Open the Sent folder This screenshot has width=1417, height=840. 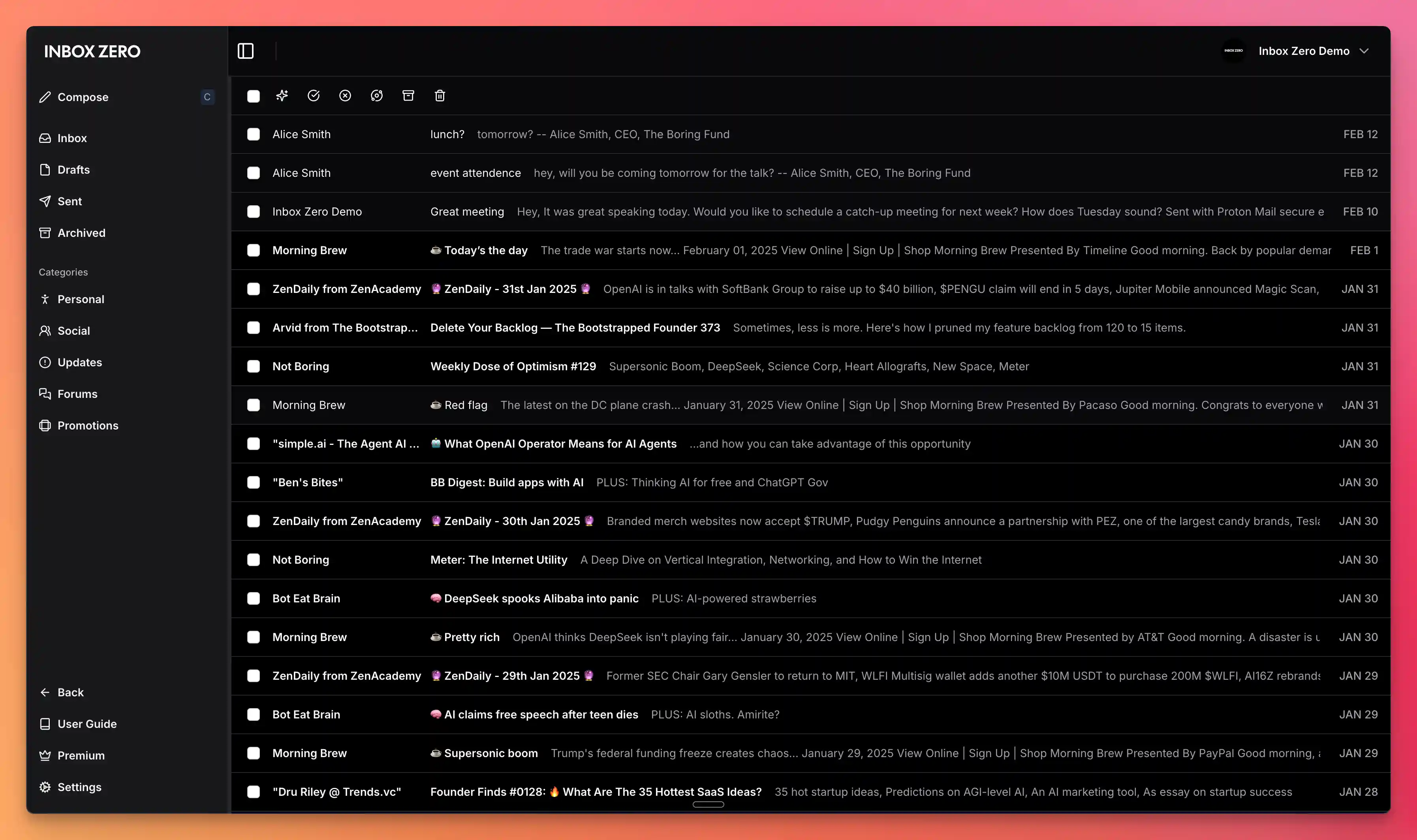(69, 201)
